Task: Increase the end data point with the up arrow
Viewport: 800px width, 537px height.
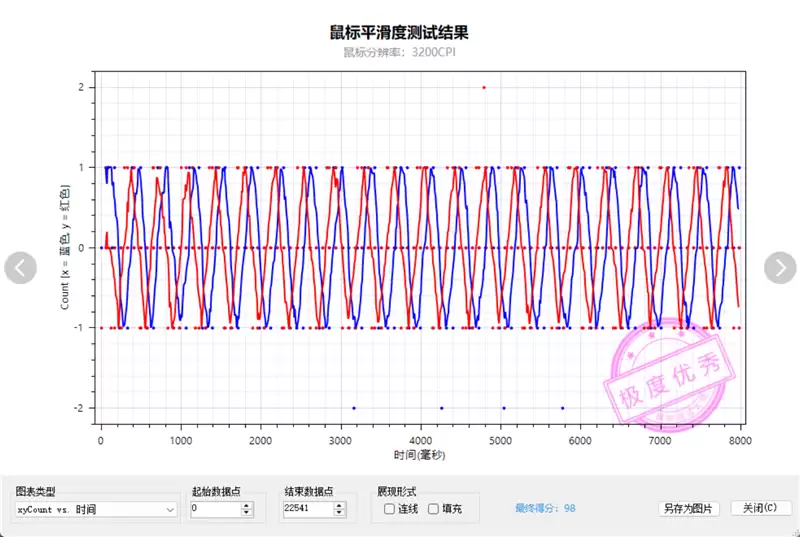Action: pos(340,505)
